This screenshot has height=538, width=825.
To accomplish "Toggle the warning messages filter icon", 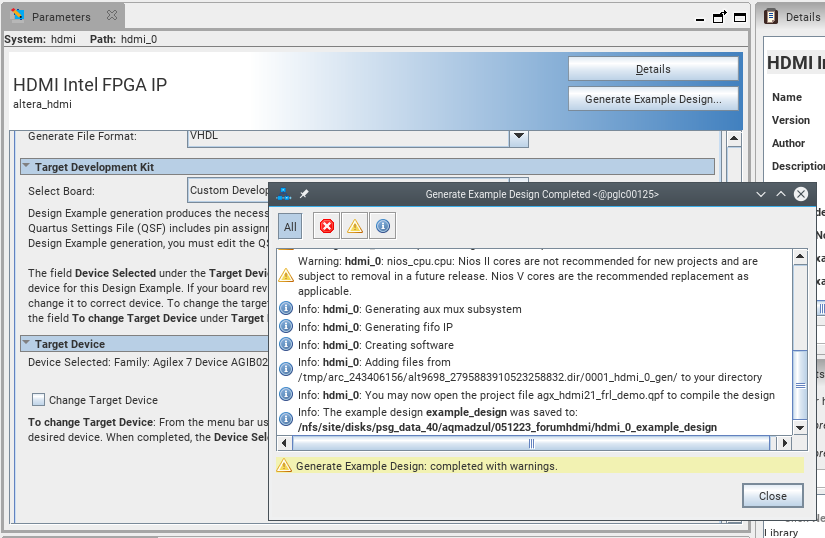I will coord(354,227).
